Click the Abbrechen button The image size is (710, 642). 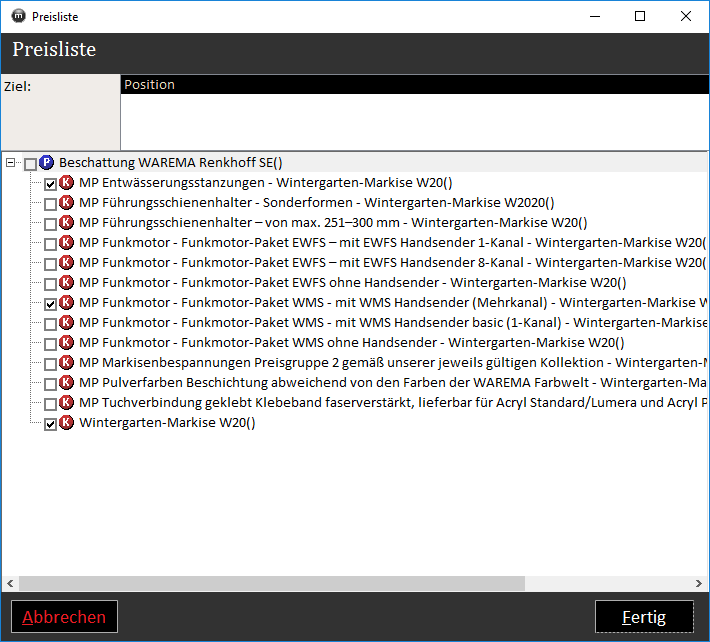(64, 617)
